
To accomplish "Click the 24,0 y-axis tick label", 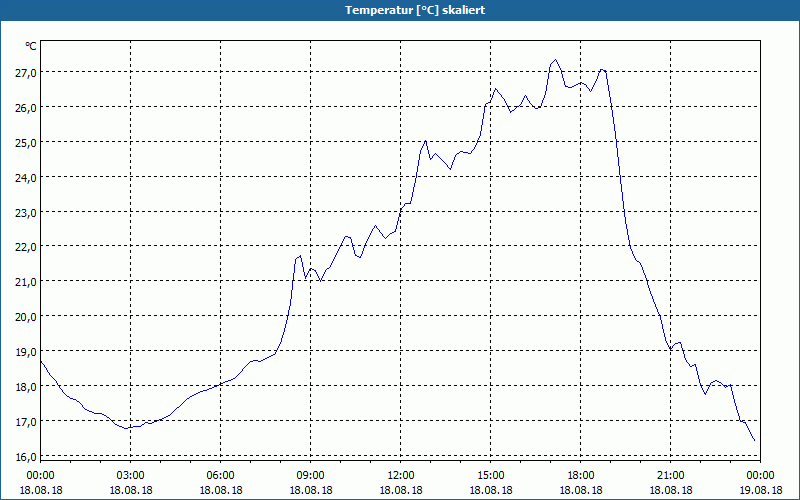I will [x=25, y=177].
